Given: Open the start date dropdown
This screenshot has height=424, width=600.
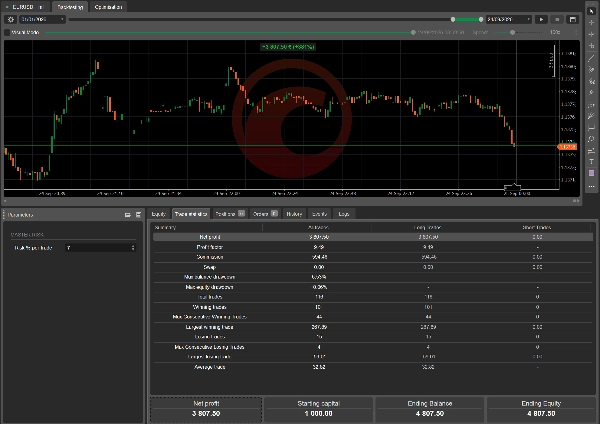Looking at the screenshot, I should tap(42, 19).
